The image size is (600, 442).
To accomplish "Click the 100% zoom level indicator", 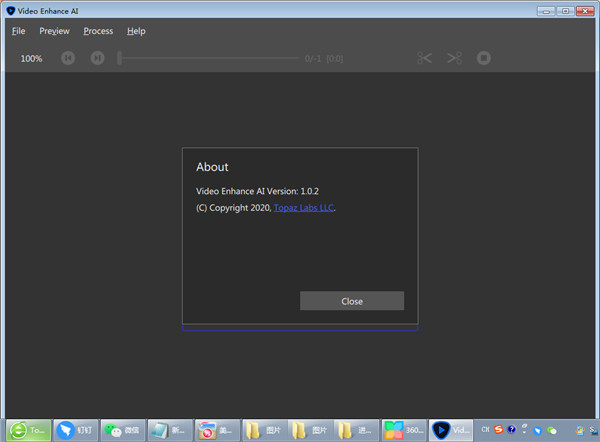I will coord(32,59).
